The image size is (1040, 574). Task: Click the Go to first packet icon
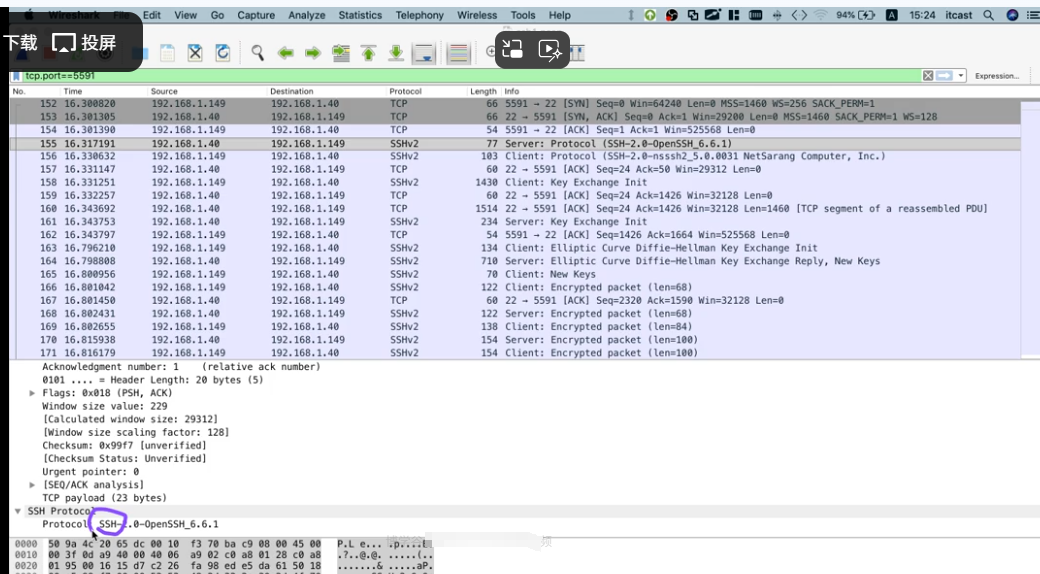[368, 52]
